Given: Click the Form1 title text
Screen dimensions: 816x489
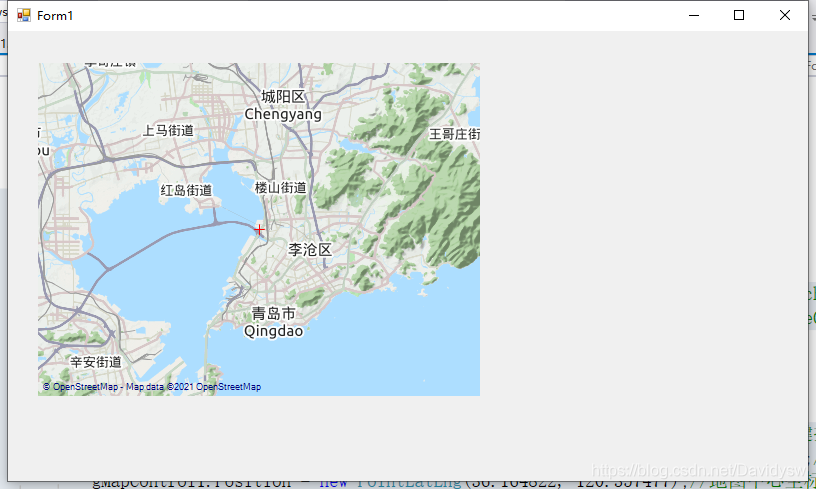Looking at the screenshot, I should coord(55,16).
